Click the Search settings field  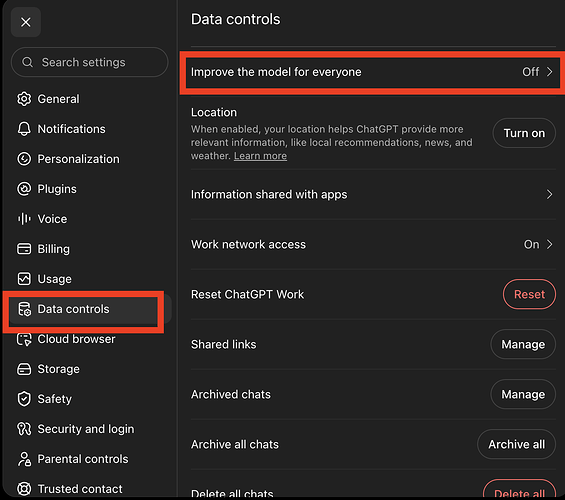[90, 62]
